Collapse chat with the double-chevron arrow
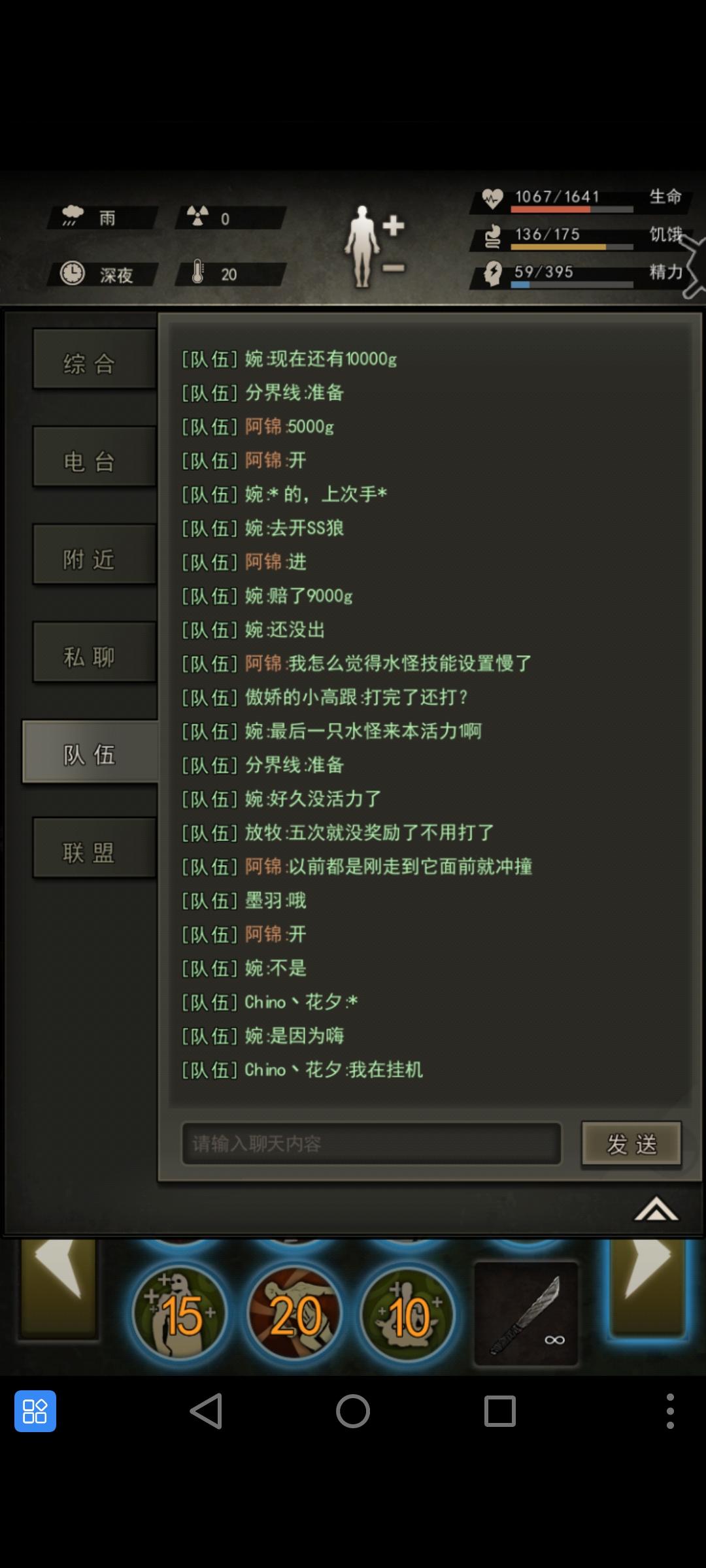The image size is (706, 1568). [x=656, y=1209]
